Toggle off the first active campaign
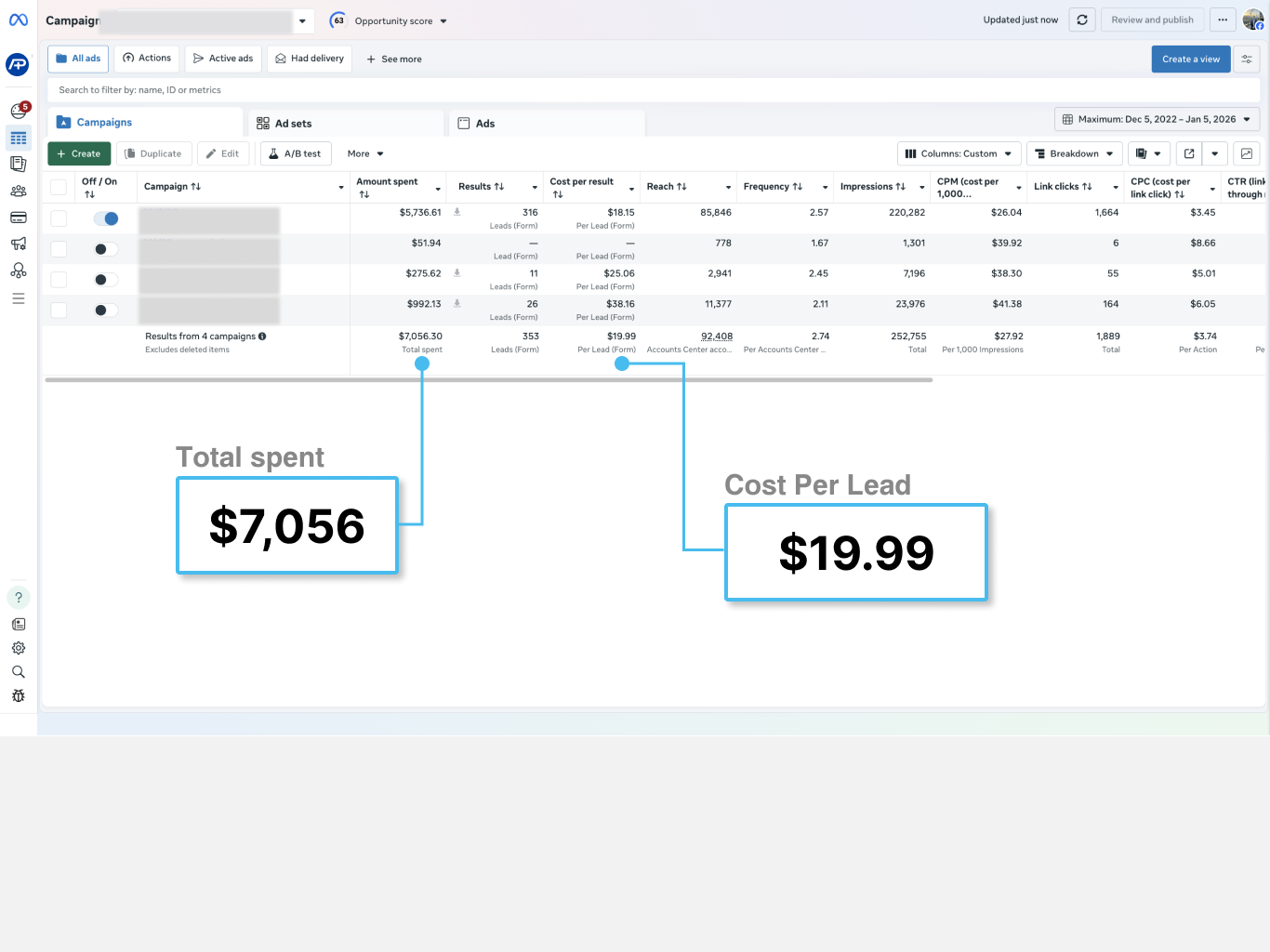Viewport: 1270px width, 952px height. (x=106, y=218)
